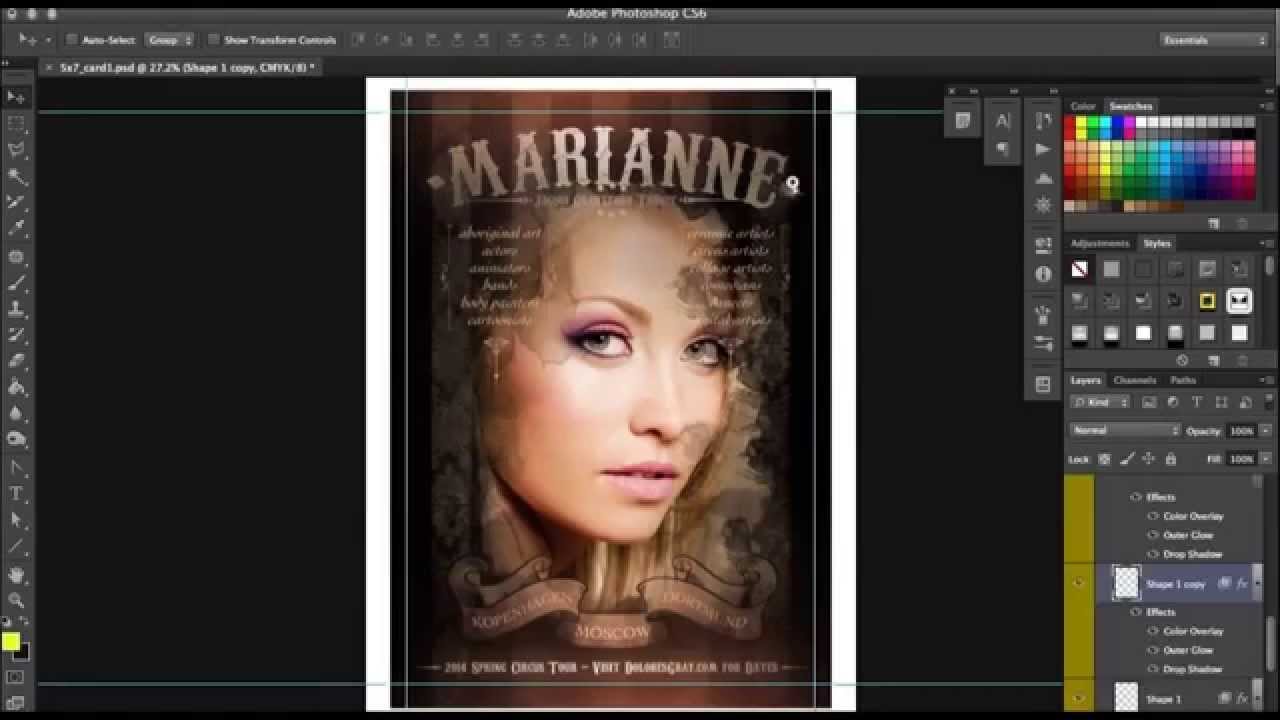Screen dimensions: 1280x720
Task: Click the filter-by-type Text icon in Layers panel
Action: [x=1198, y=400]
